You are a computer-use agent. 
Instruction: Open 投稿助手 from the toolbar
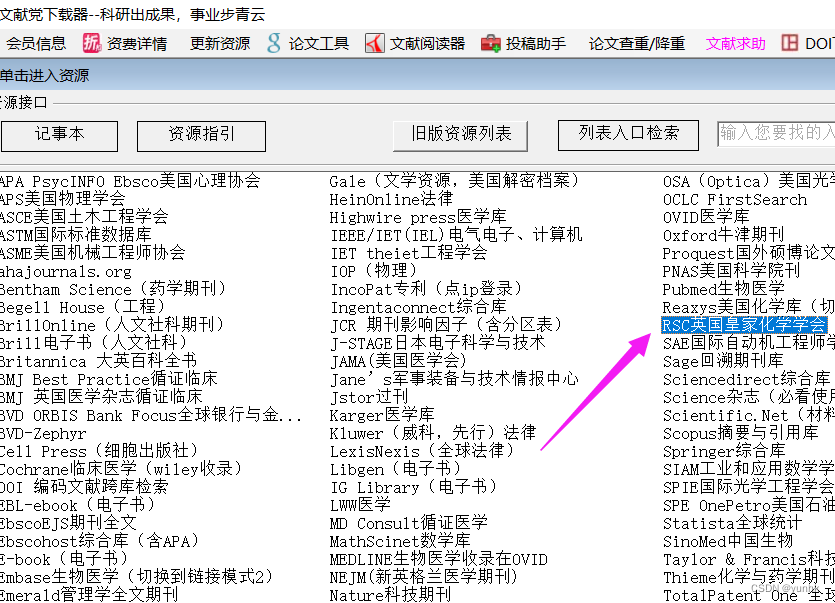pos(536,43)
